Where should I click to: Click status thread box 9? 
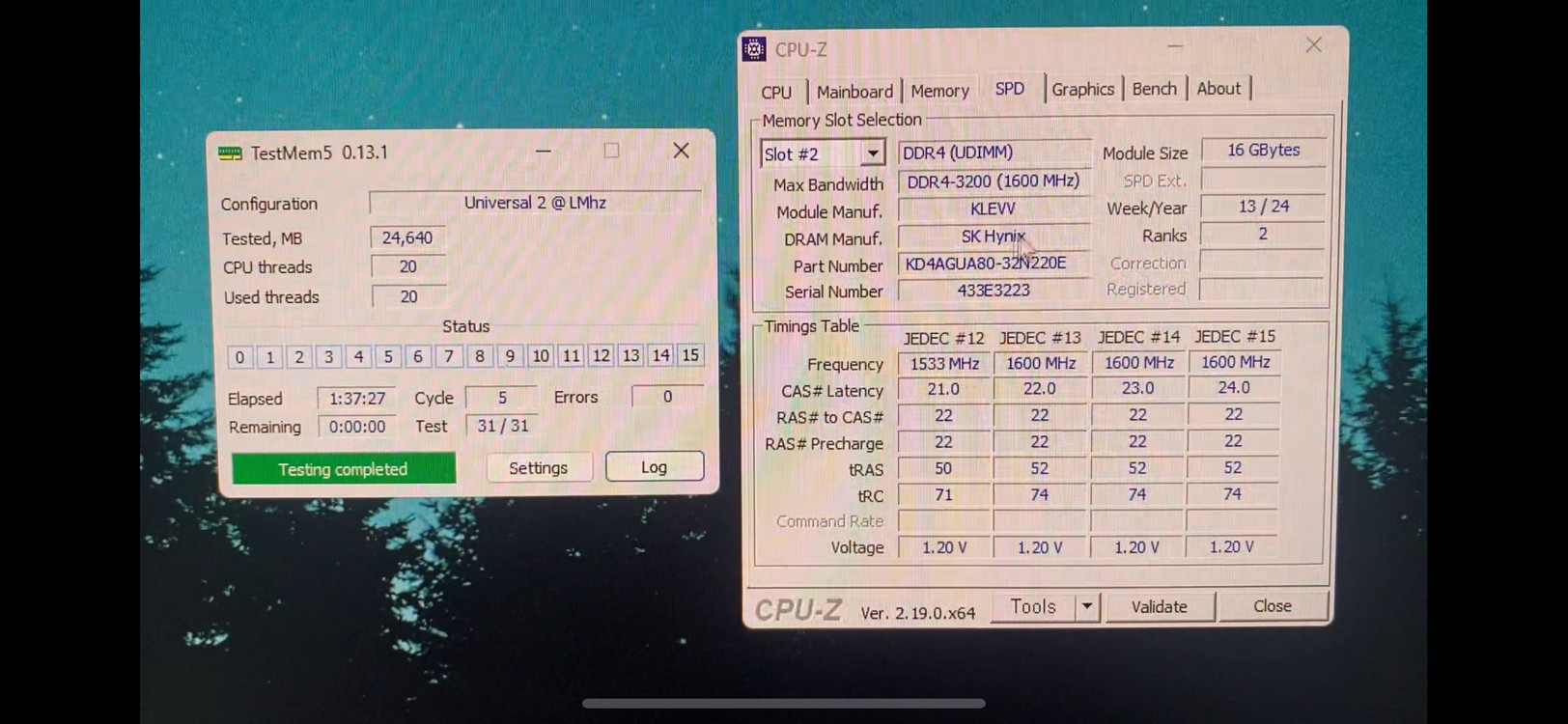(510, 356)
